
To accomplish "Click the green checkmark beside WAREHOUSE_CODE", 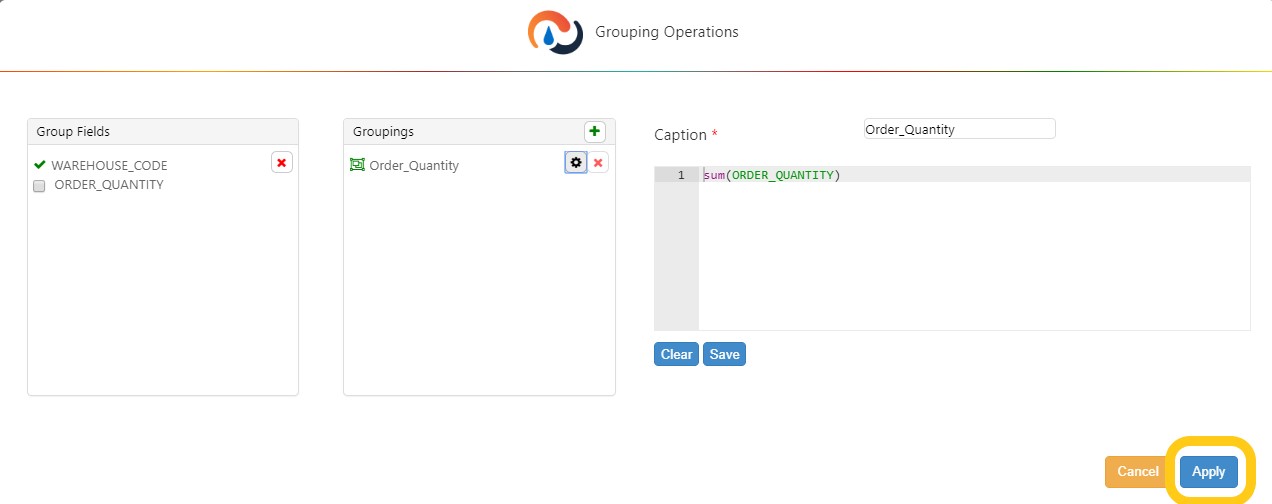I will 40,165.
